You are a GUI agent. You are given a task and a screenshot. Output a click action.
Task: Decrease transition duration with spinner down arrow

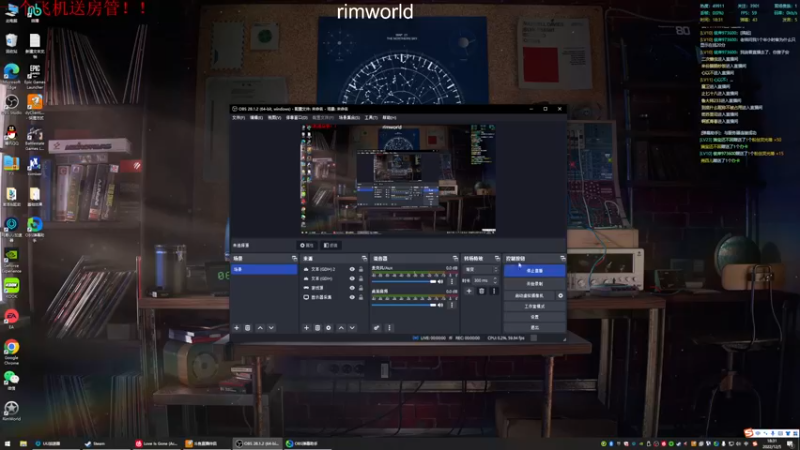(x=495, y=282)
